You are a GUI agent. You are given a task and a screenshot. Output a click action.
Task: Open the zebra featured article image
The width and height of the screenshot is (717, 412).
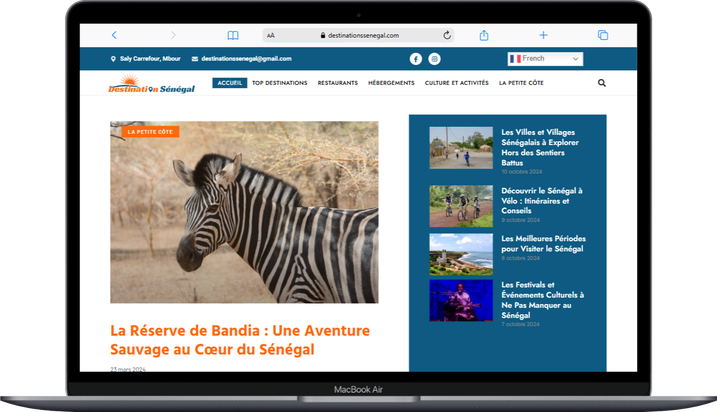(244, 212)
